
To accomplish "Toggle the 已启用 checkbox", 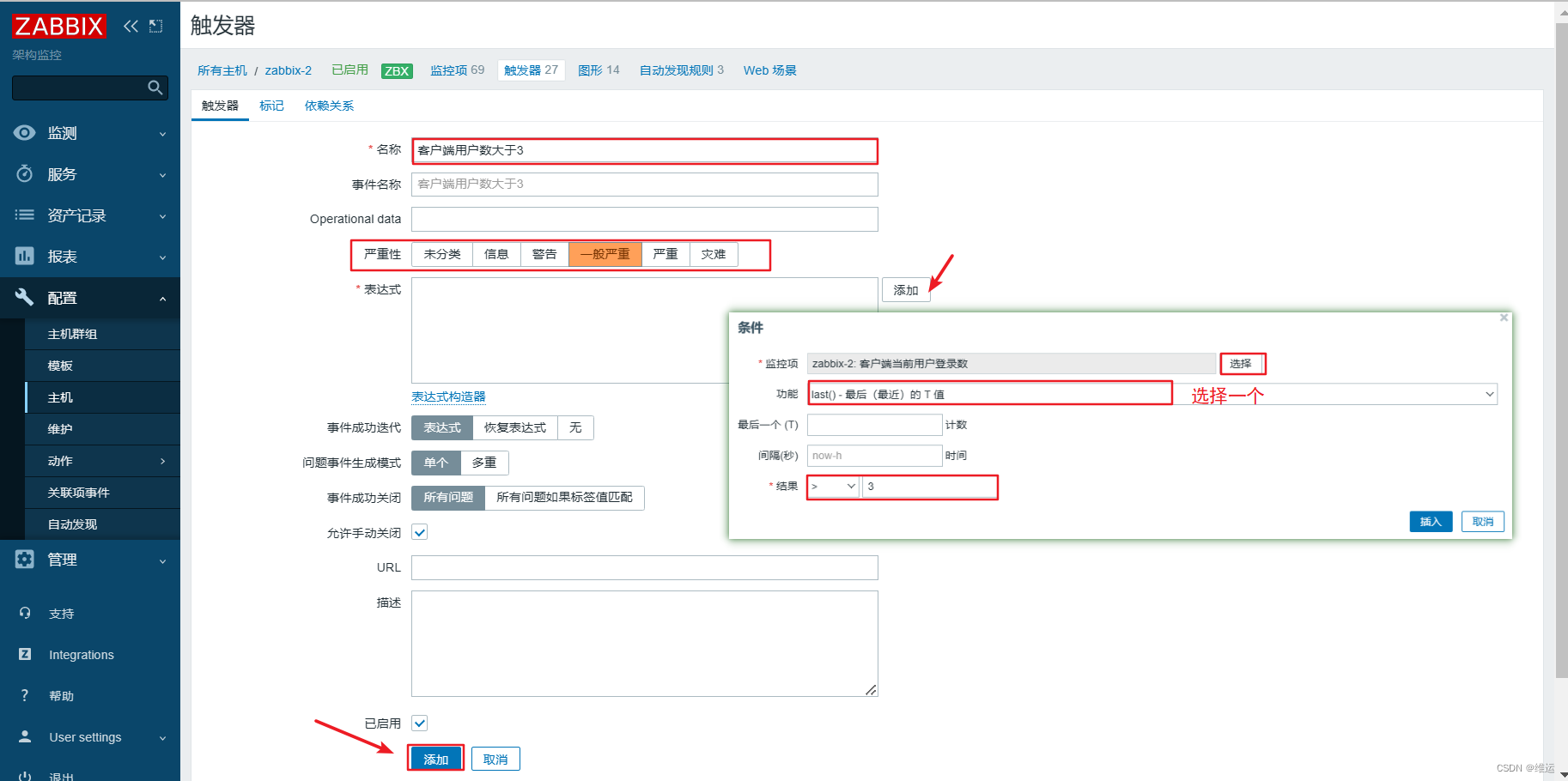I will coord(420,723).
